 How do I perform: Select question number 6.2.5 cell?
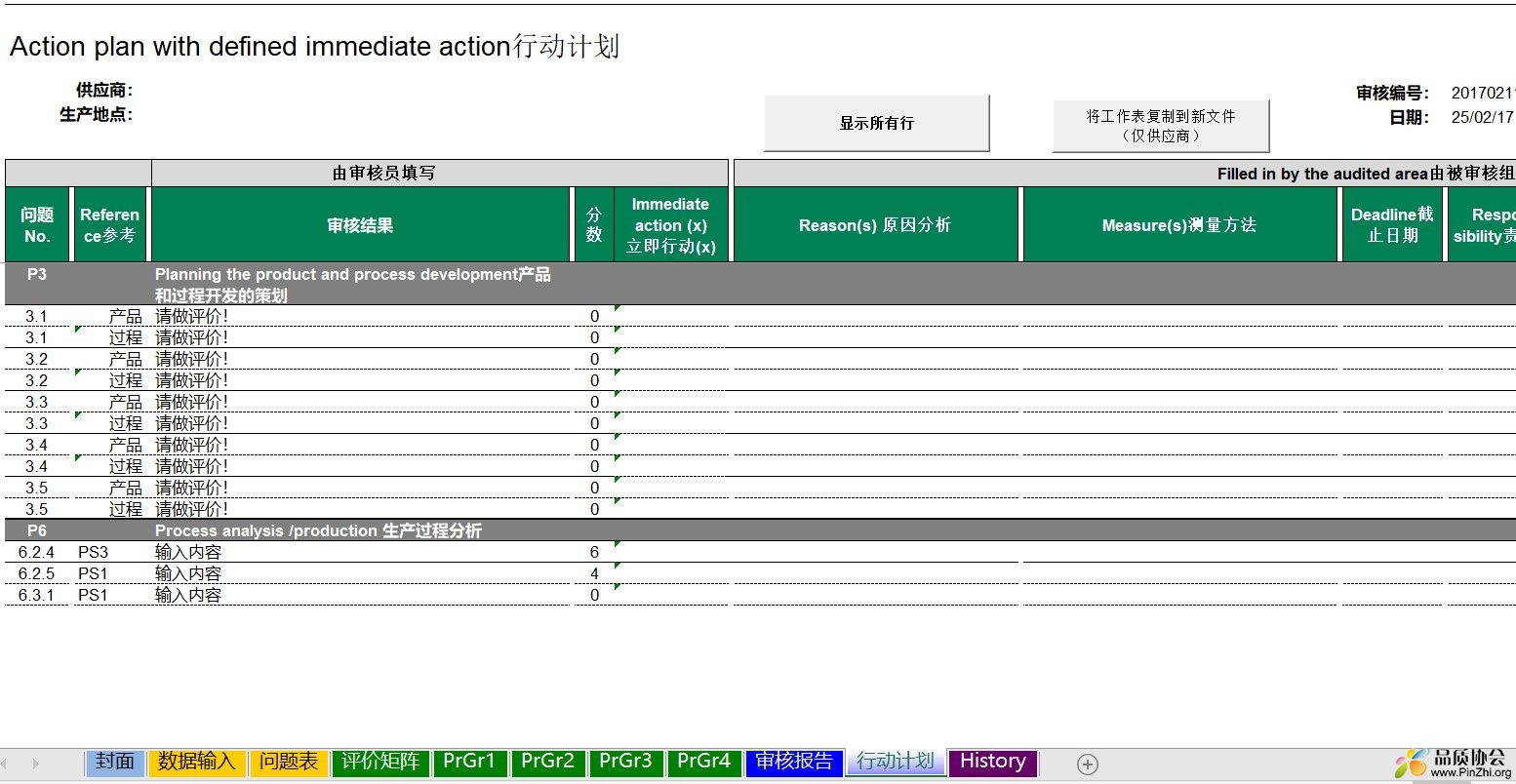pos(37,573)
